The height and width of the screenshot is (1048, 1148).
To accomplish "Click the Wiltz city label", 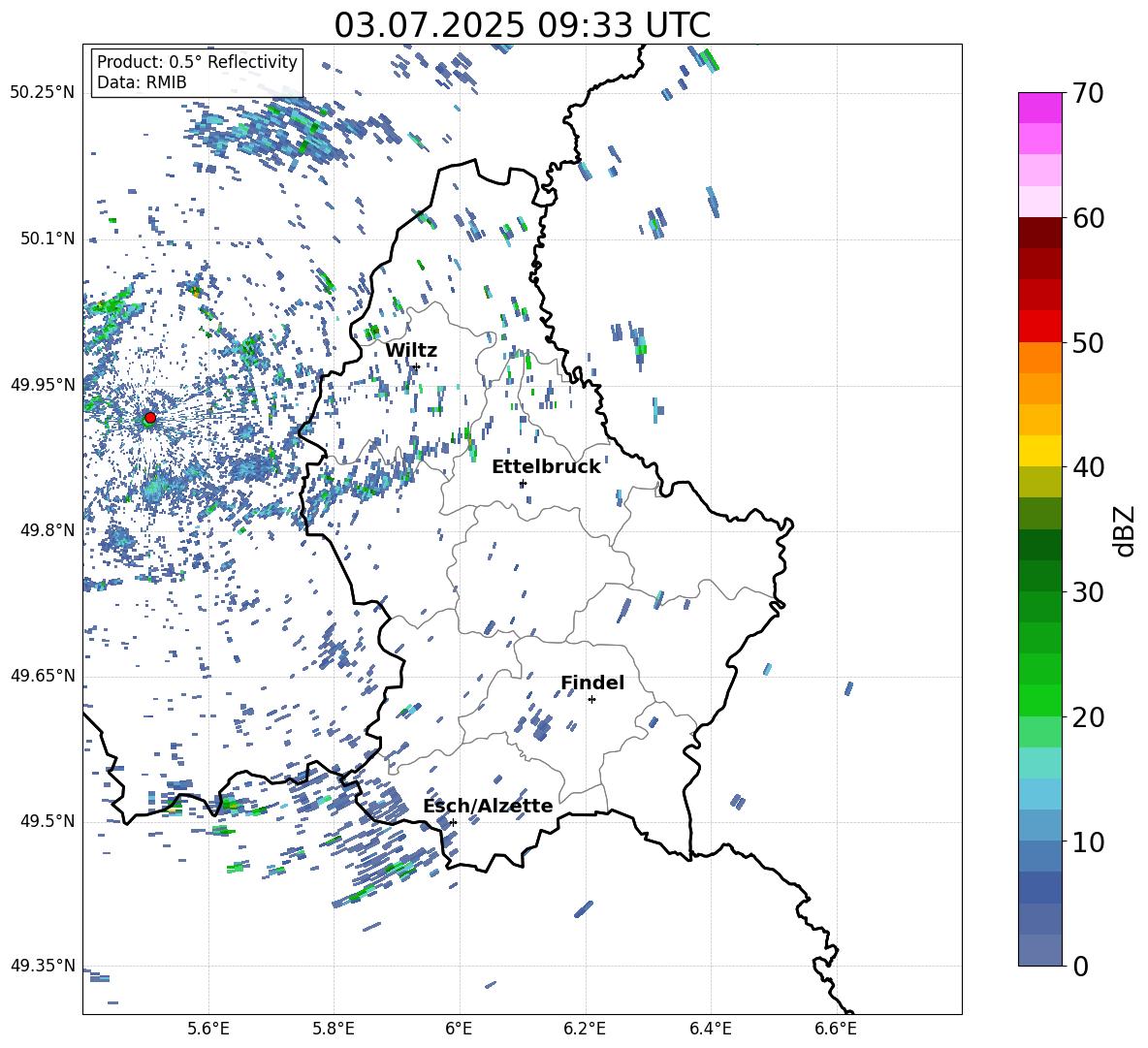I will click(411, 351).
